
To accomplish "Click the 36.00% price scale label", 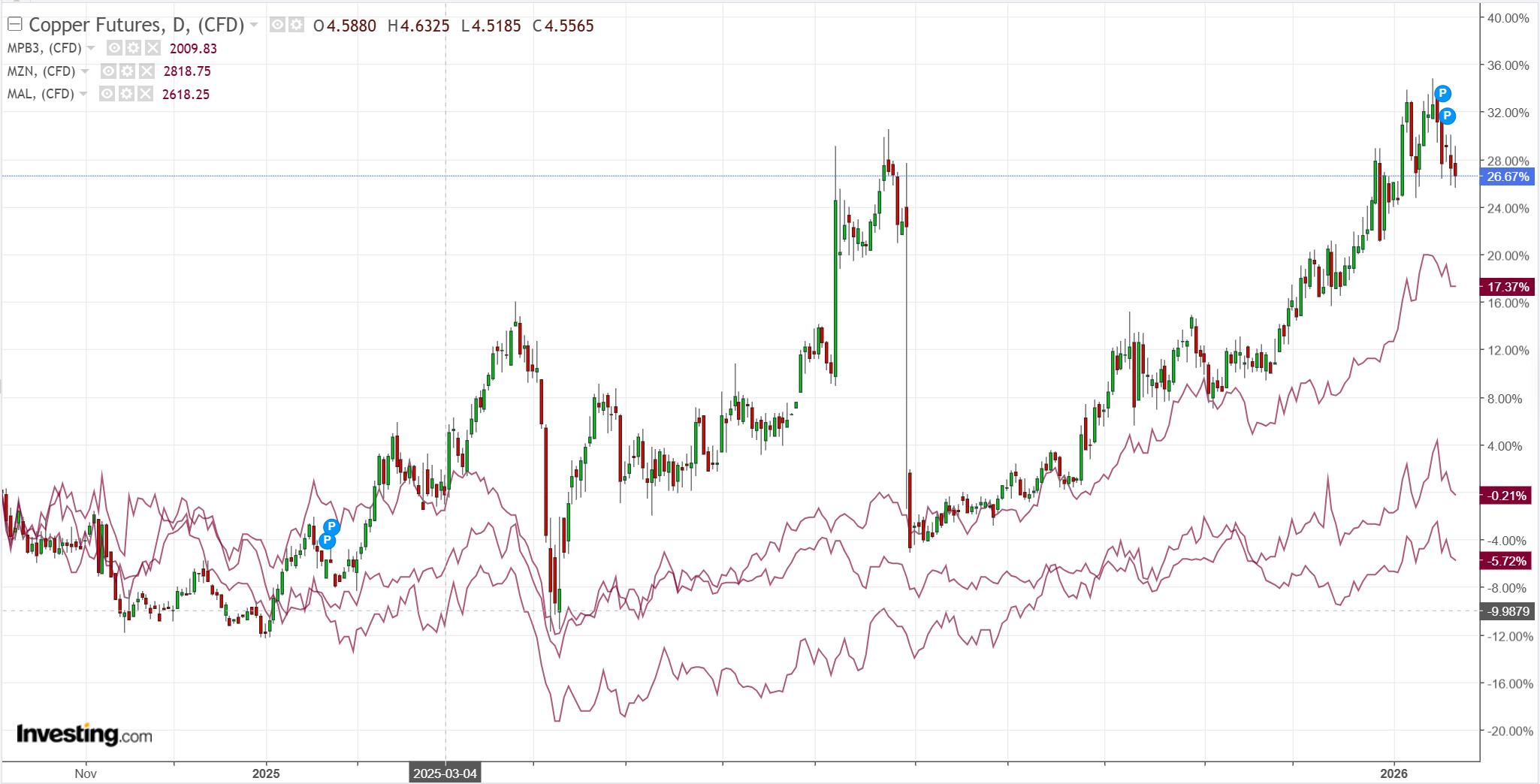I will pos(1508,65).
